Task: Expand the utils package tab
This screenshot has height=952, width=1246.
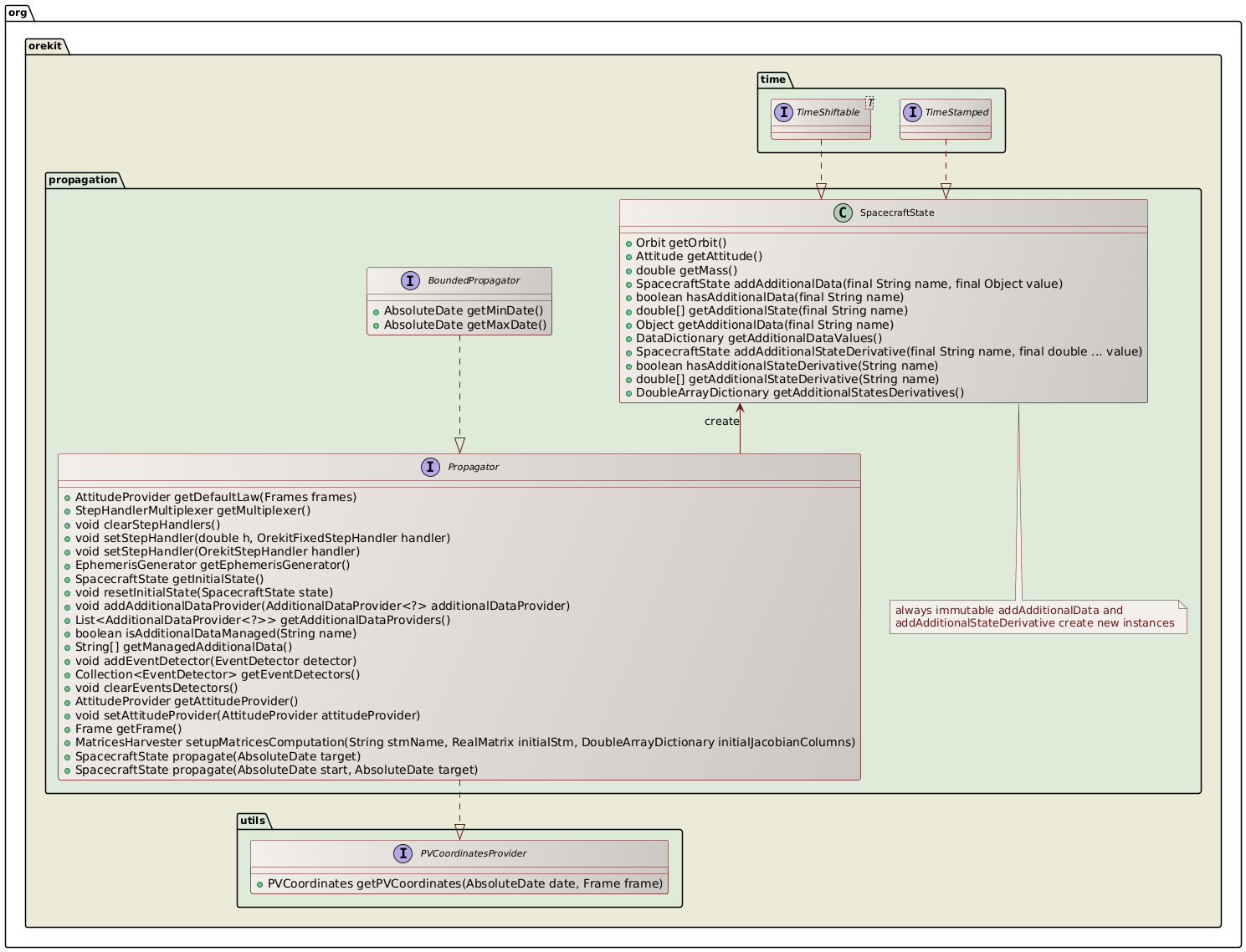Action: tap(252, 821)
